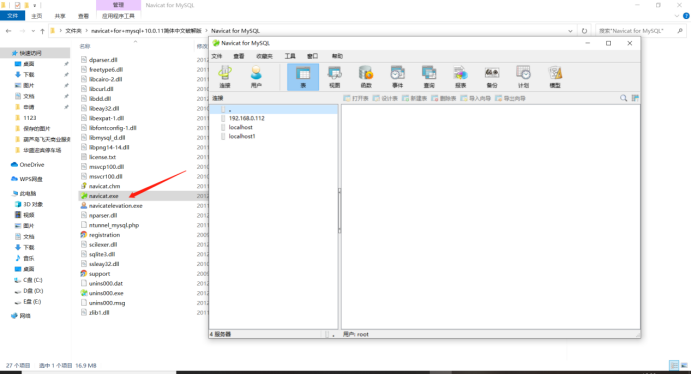Select navicatelevation.exe in the file list
Screen dimensions: 692x374
(116, 206)
